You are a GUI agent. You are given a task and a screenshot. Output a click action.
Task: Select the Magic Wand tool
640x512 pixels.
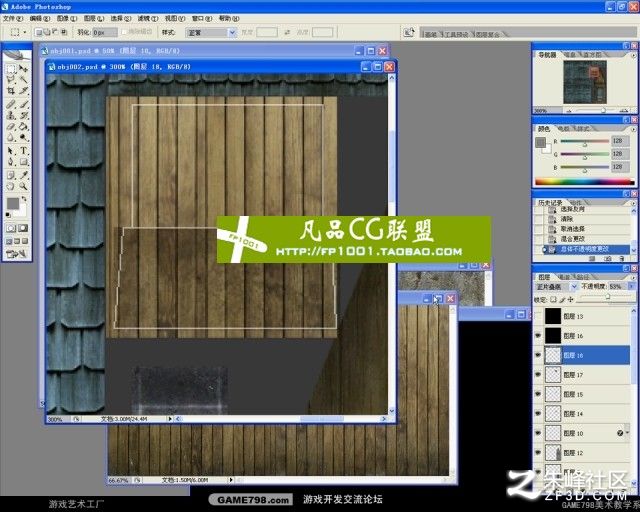(23, 80)
